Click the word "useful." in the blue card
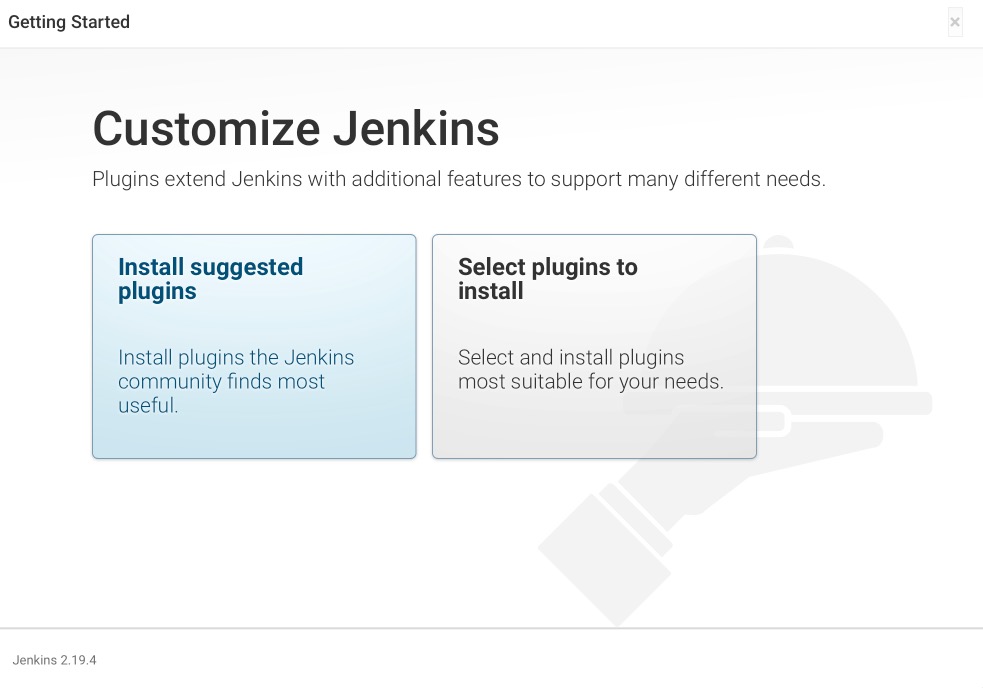Viewport: 983px width, 688px height. point(148,406)
